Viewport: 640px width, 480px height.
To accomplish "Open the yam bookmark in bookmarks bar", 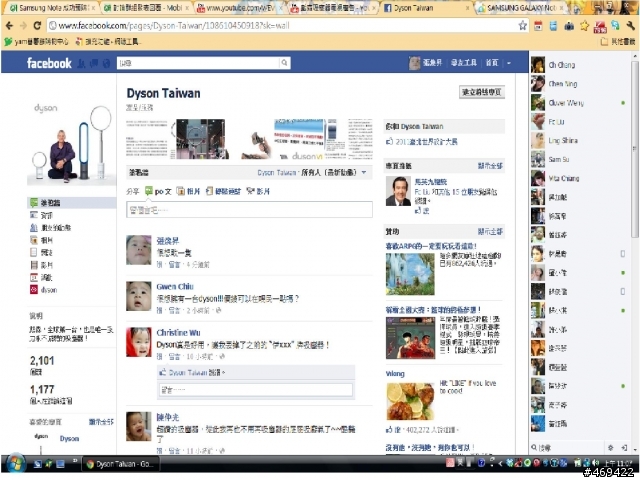I will pos(37,41).
